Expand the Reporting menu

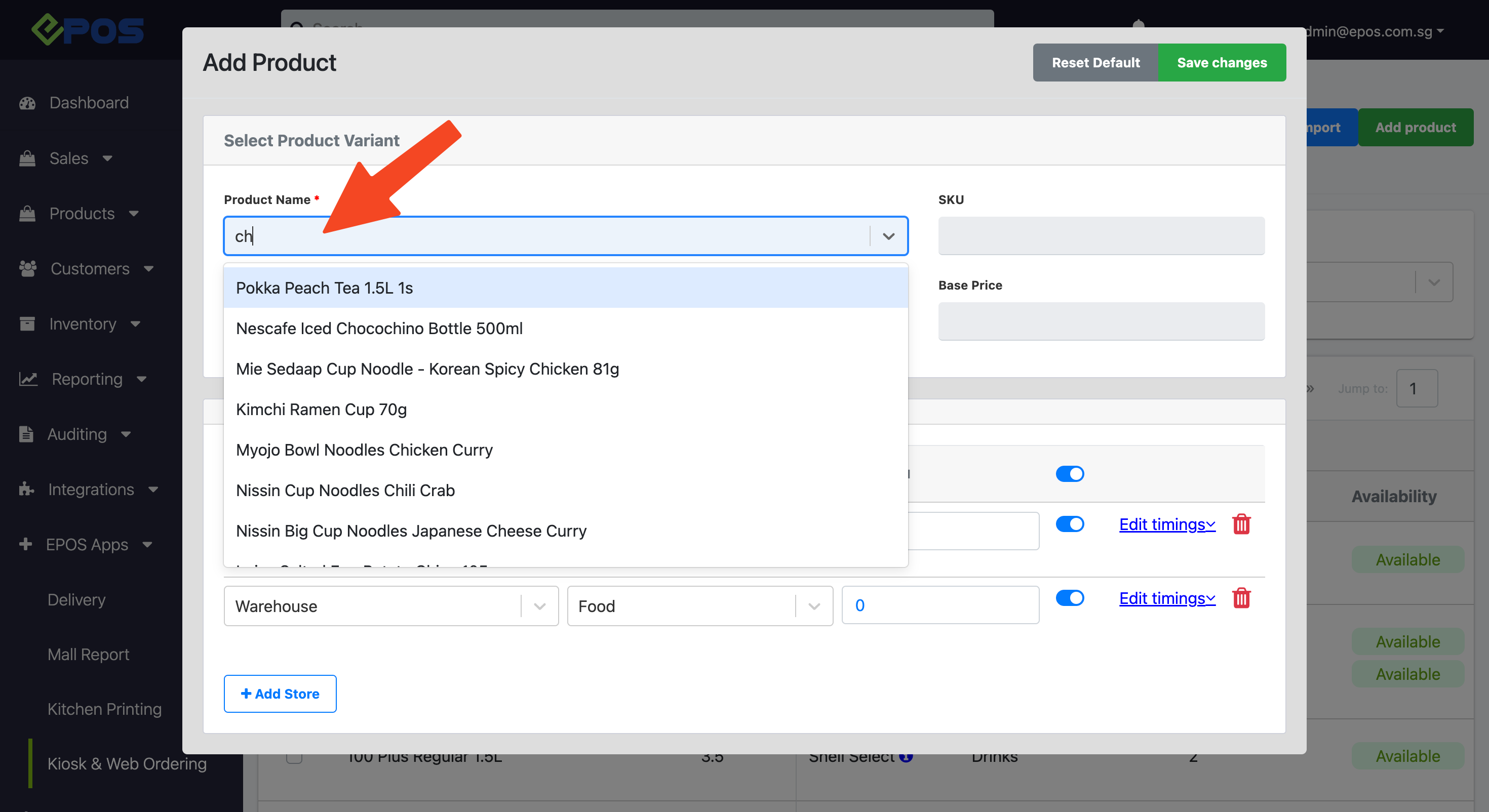pos(142,379)
